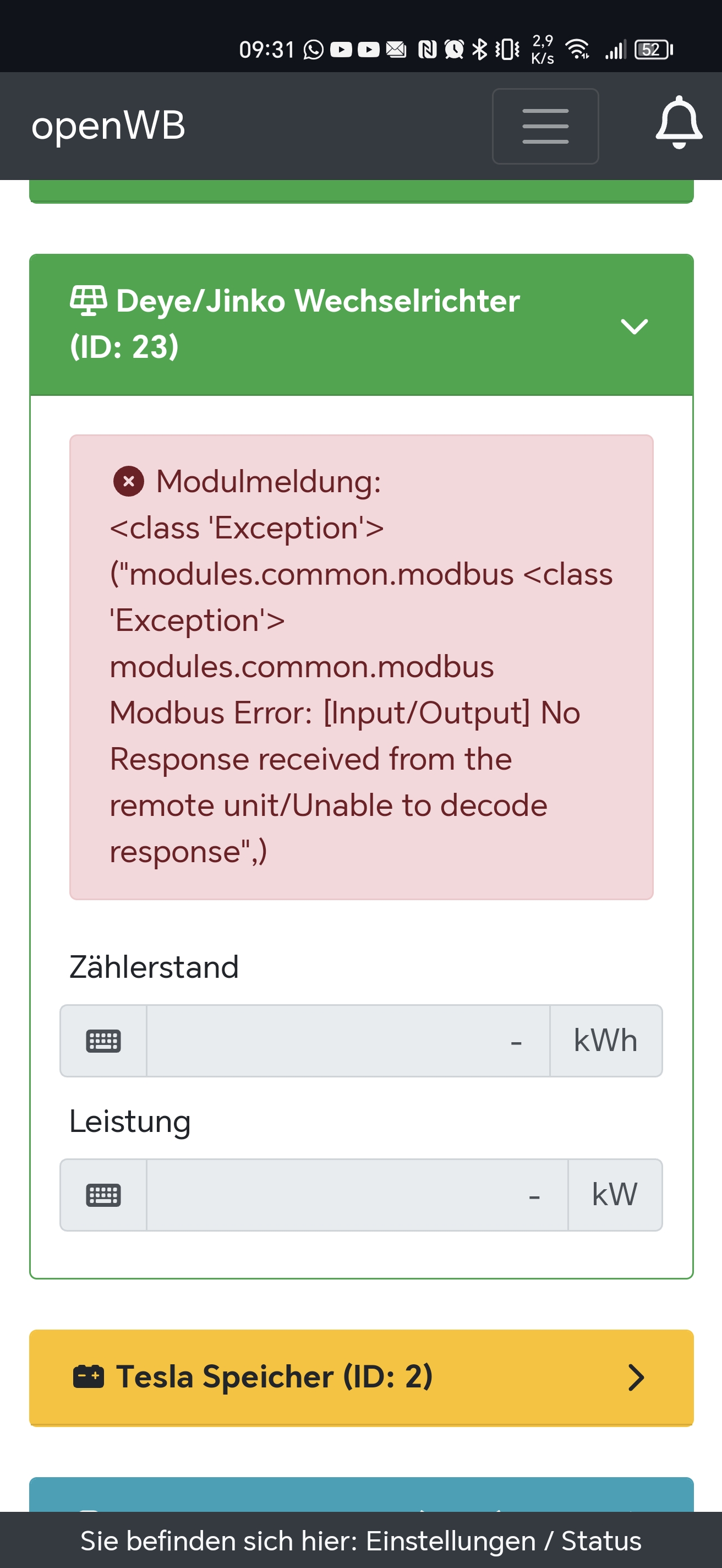Viewport: 722px width, 1568px height.
Task: Tap the Modulmeldung error message box
Action: [362, 667]
